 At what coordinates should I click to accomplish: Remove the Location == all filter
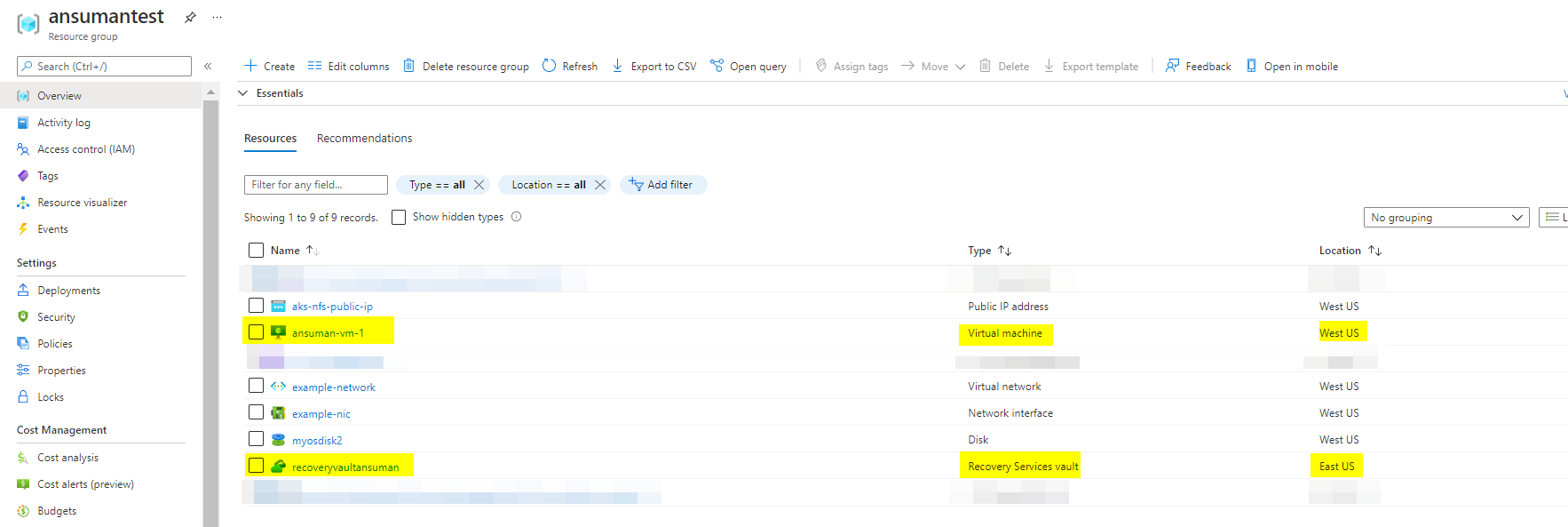[x=600, y=185]
